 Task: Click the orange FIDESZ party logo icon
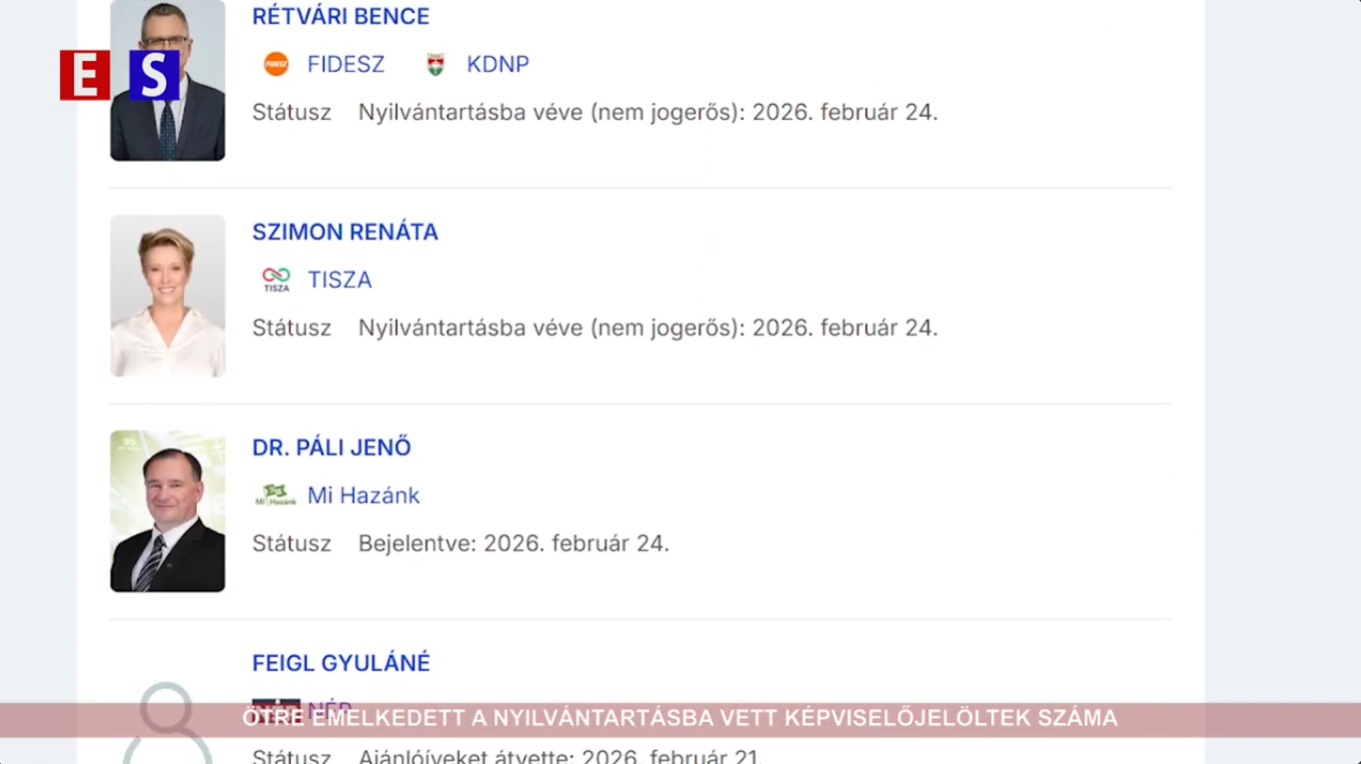(x=277, y=64)
